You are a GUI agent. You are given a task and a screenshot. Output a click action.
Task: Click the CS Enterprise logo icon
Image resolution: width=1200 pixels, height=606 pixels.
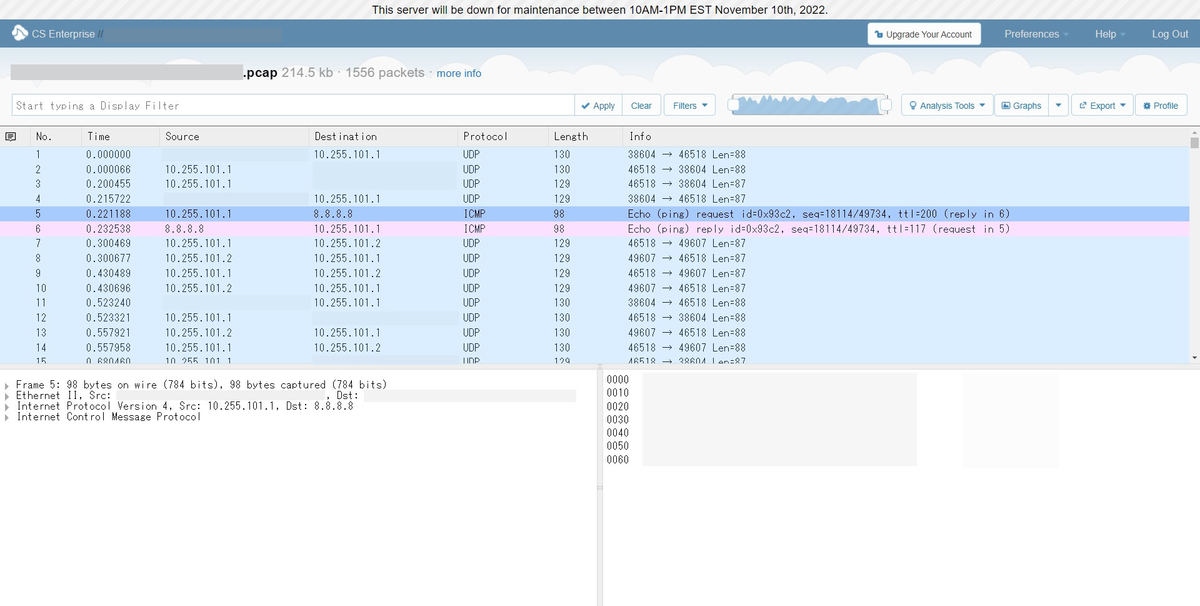click(17, 32)
